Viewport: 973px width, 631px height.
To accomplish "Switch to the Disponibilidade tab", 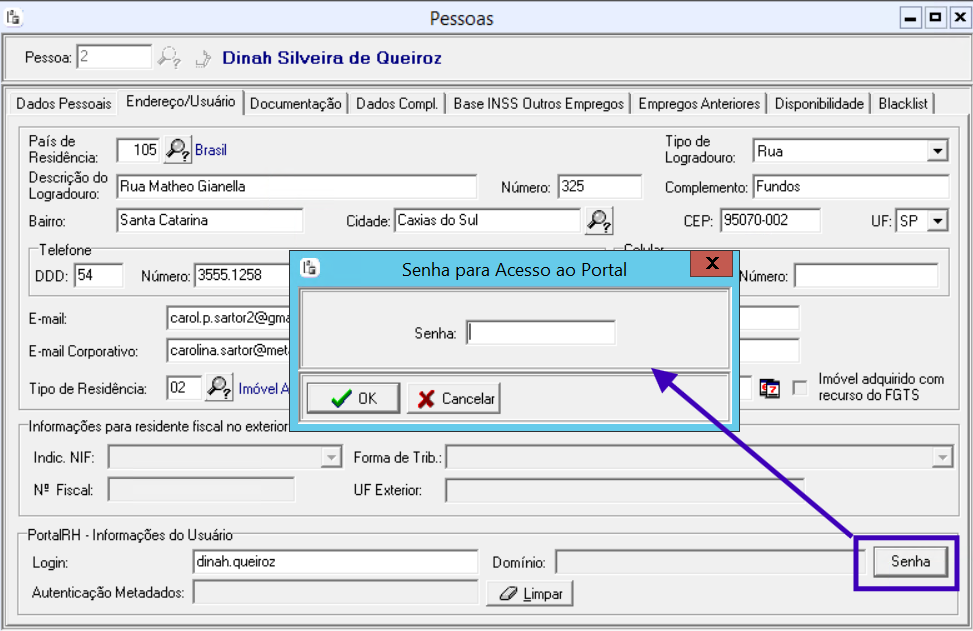I will point(819,104).
